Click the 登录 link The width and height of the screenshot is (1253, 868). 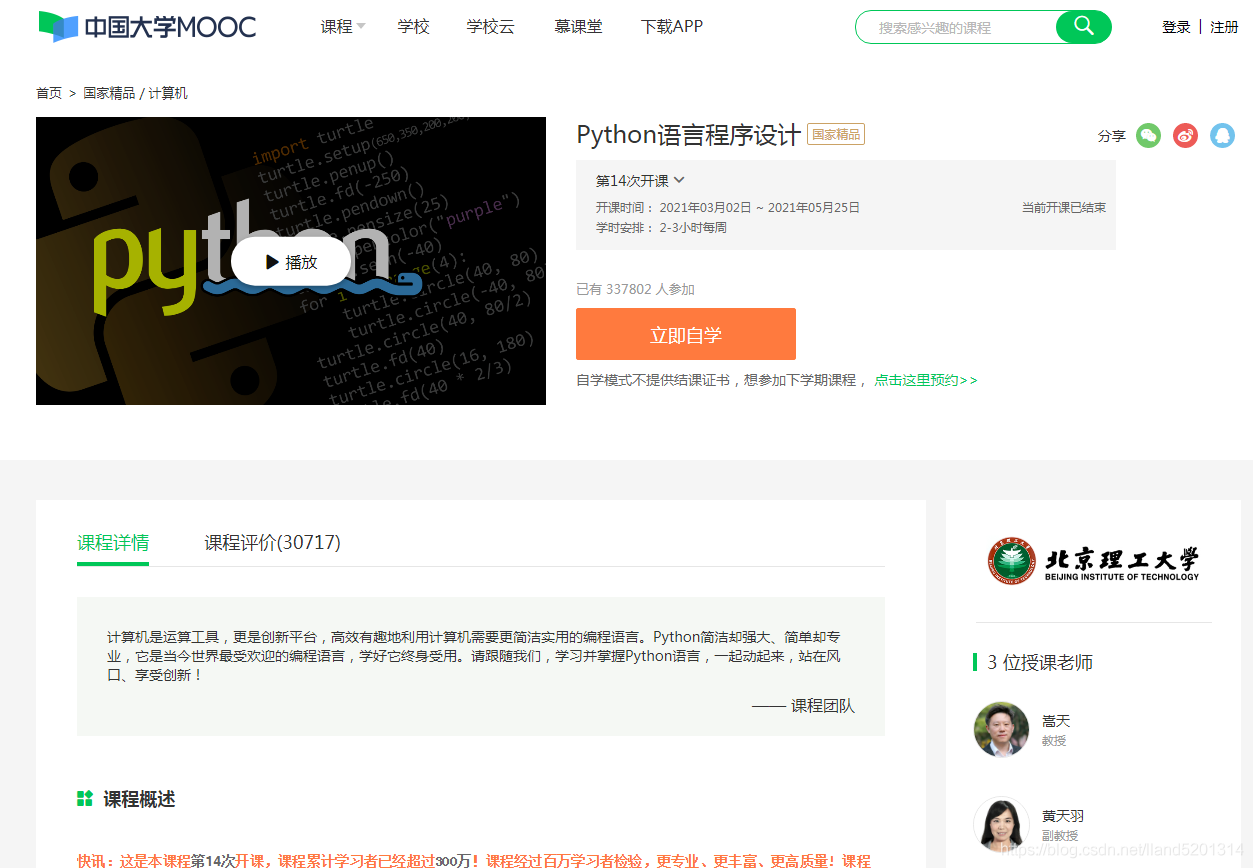[x=1176, y=27]
